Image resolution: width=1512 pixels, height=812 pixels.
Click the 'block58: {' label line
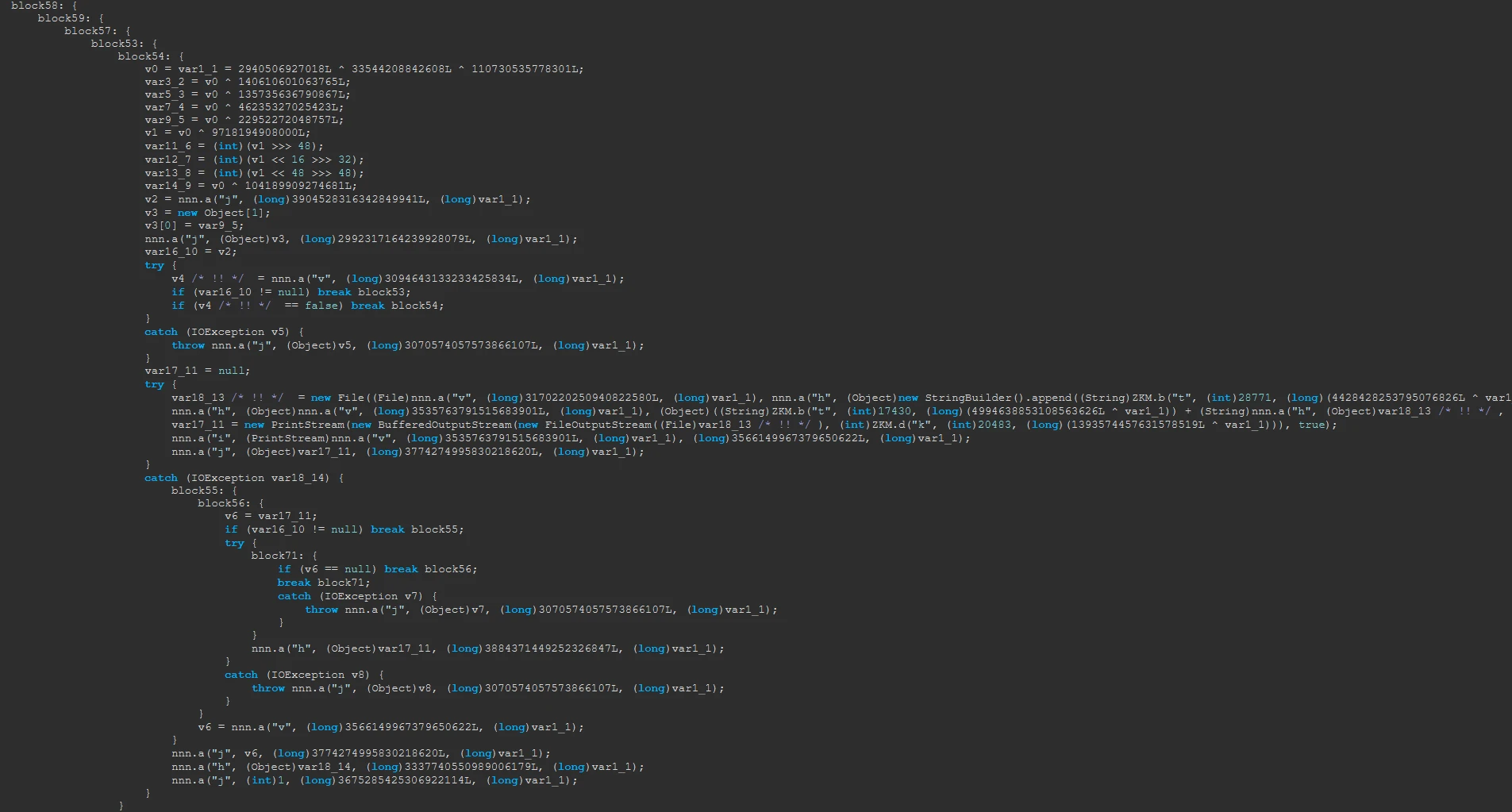coord(44,6)
